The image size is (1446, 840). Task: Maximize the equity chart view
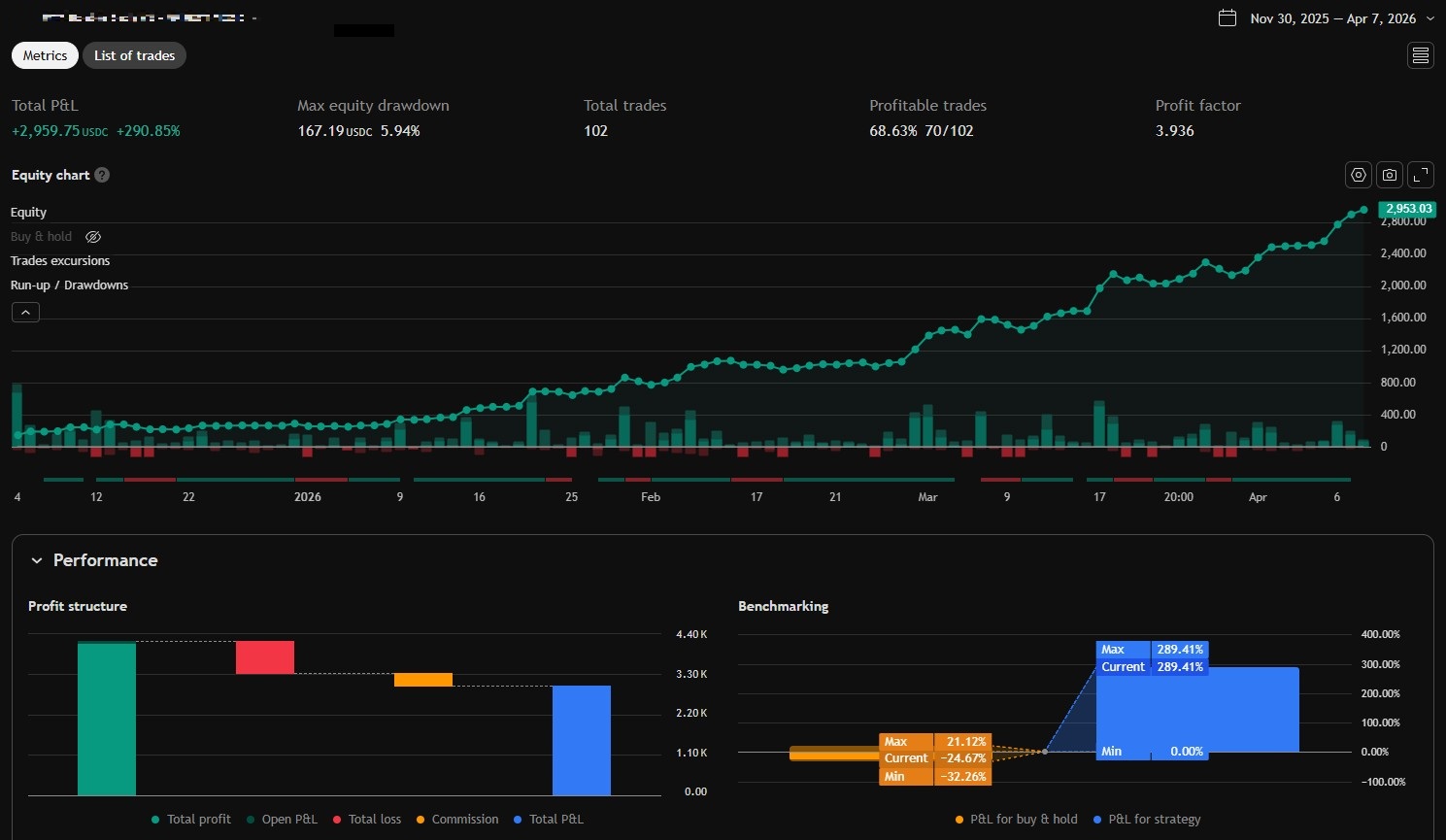pos(1420,175)
